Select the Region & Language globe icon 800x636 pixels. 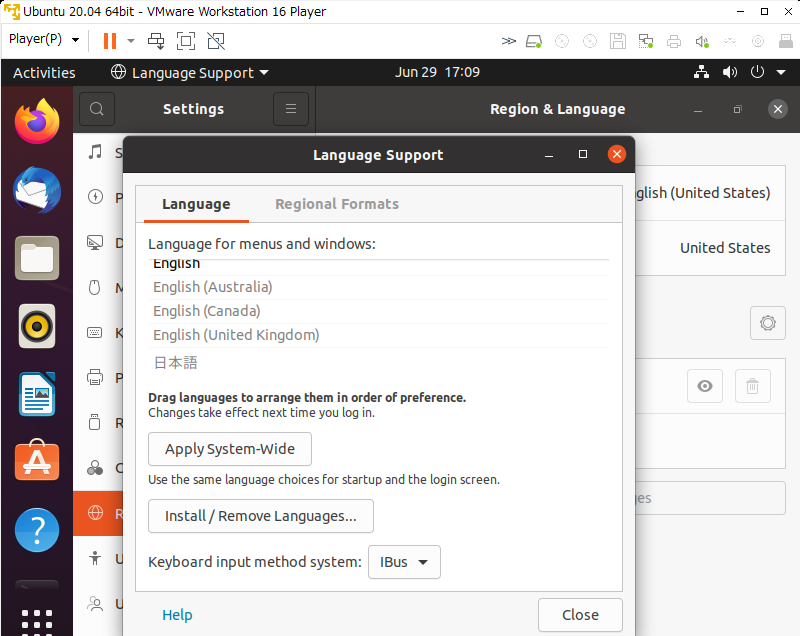click(x=95, y=513)
